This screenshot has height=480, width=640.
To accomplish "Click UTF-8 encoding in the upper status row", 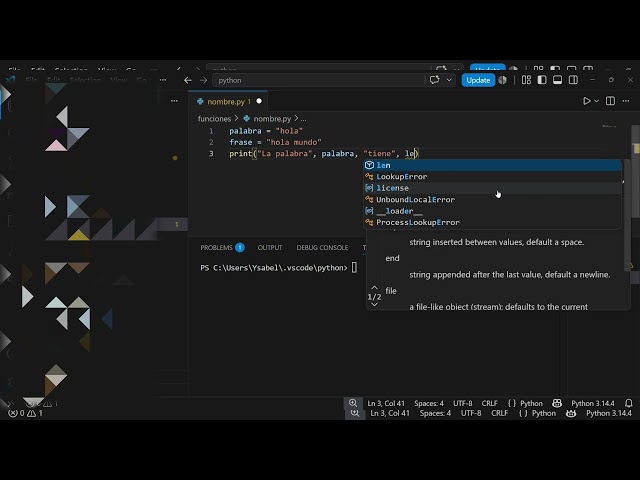I will [x=462, y=403].
